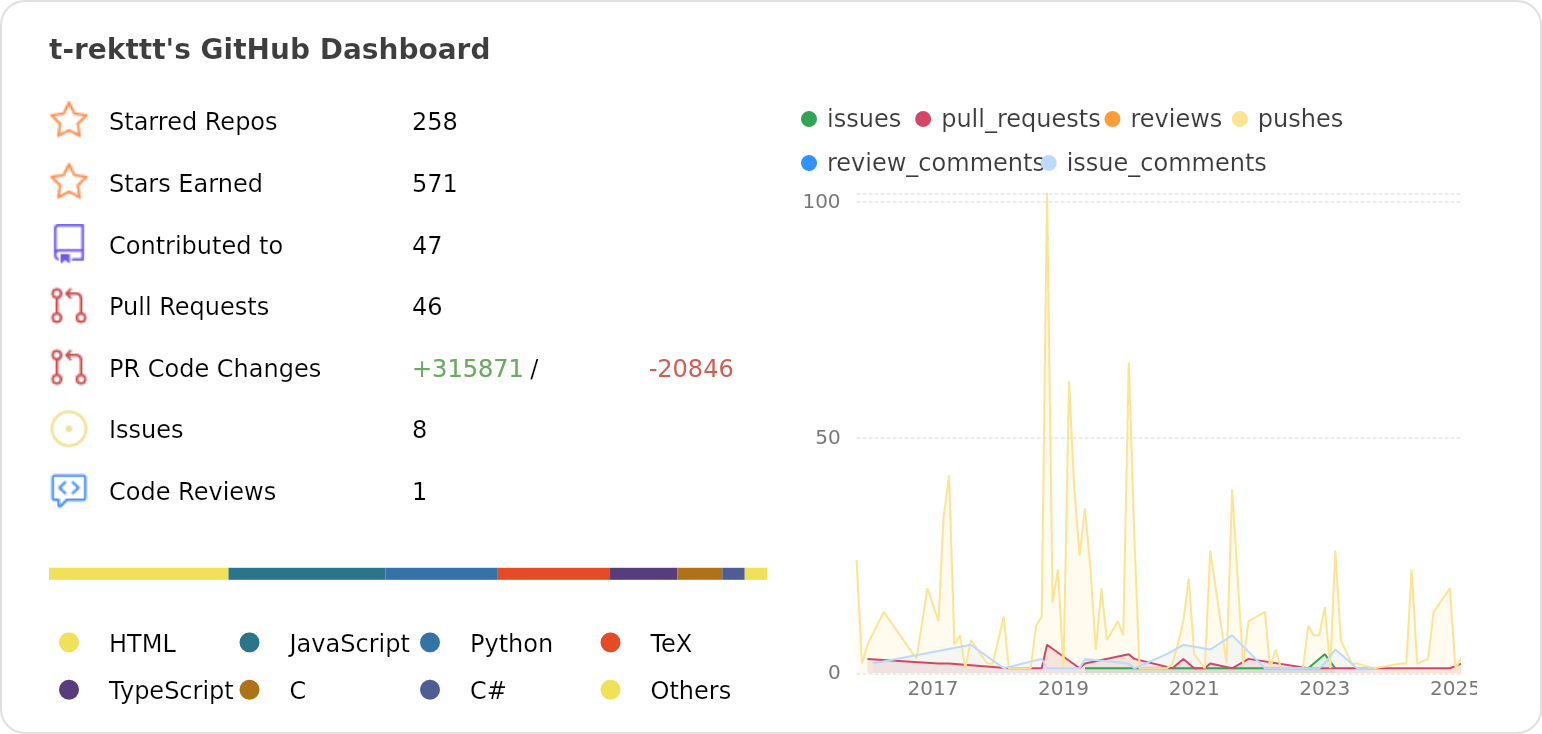Toggle the pushes series legend label
This screenshot has width=1542, height=734.
[1300, 119]
